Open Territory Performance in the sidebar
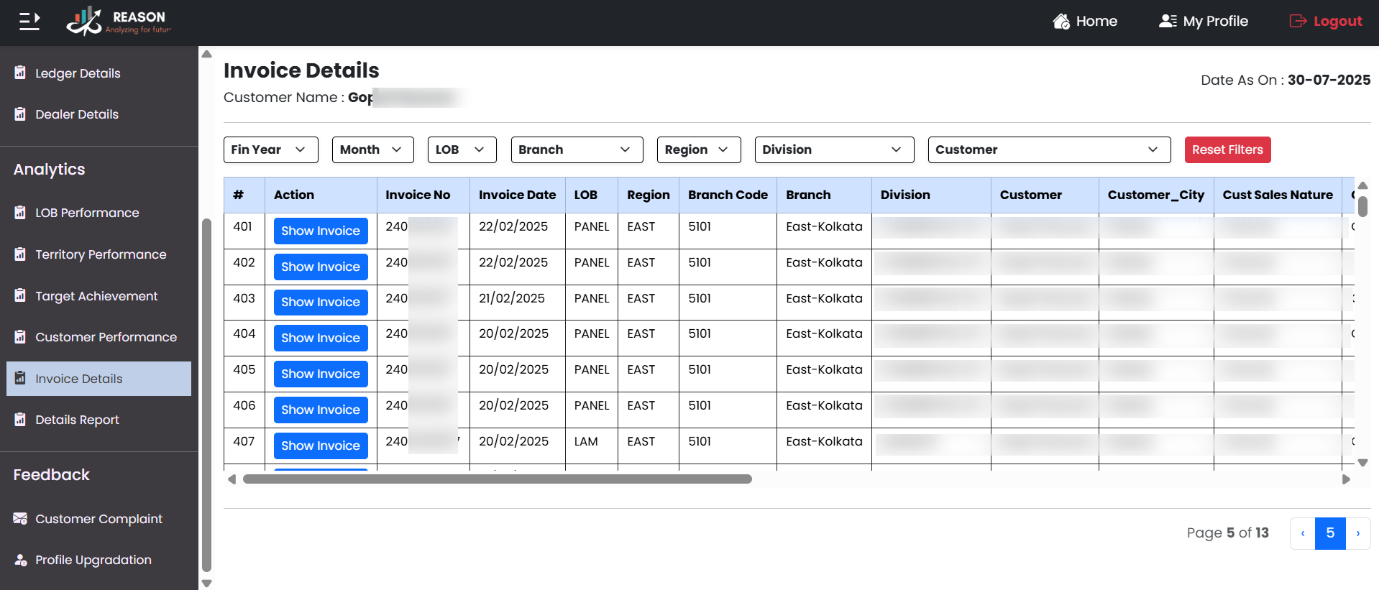The width and height of the screenshot is (1379, 590). point(100,255)
